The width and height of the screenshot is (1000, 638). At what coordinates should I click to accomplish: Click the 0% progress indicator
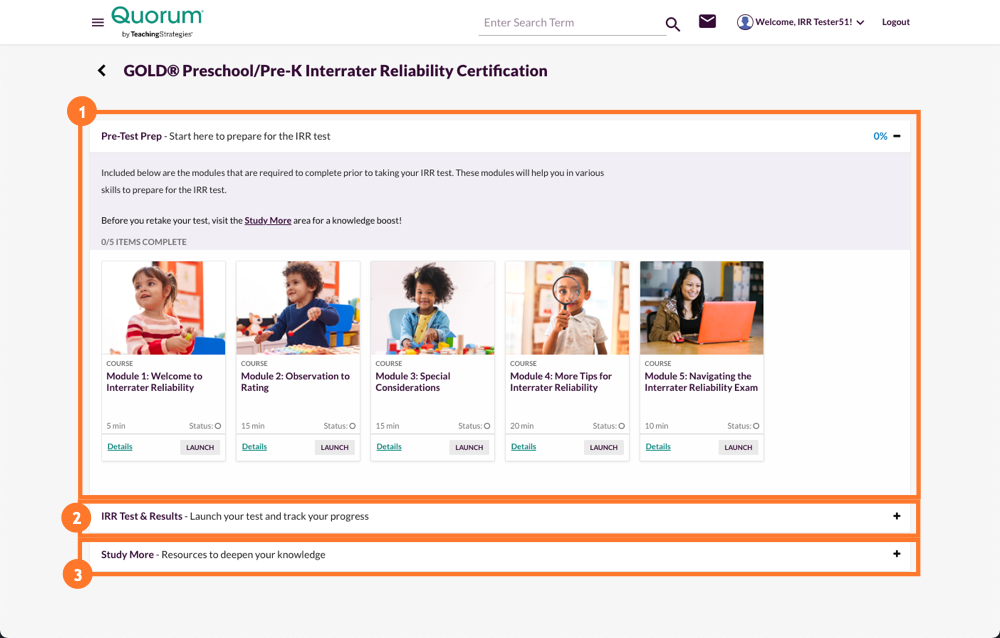tap(878, 135)
